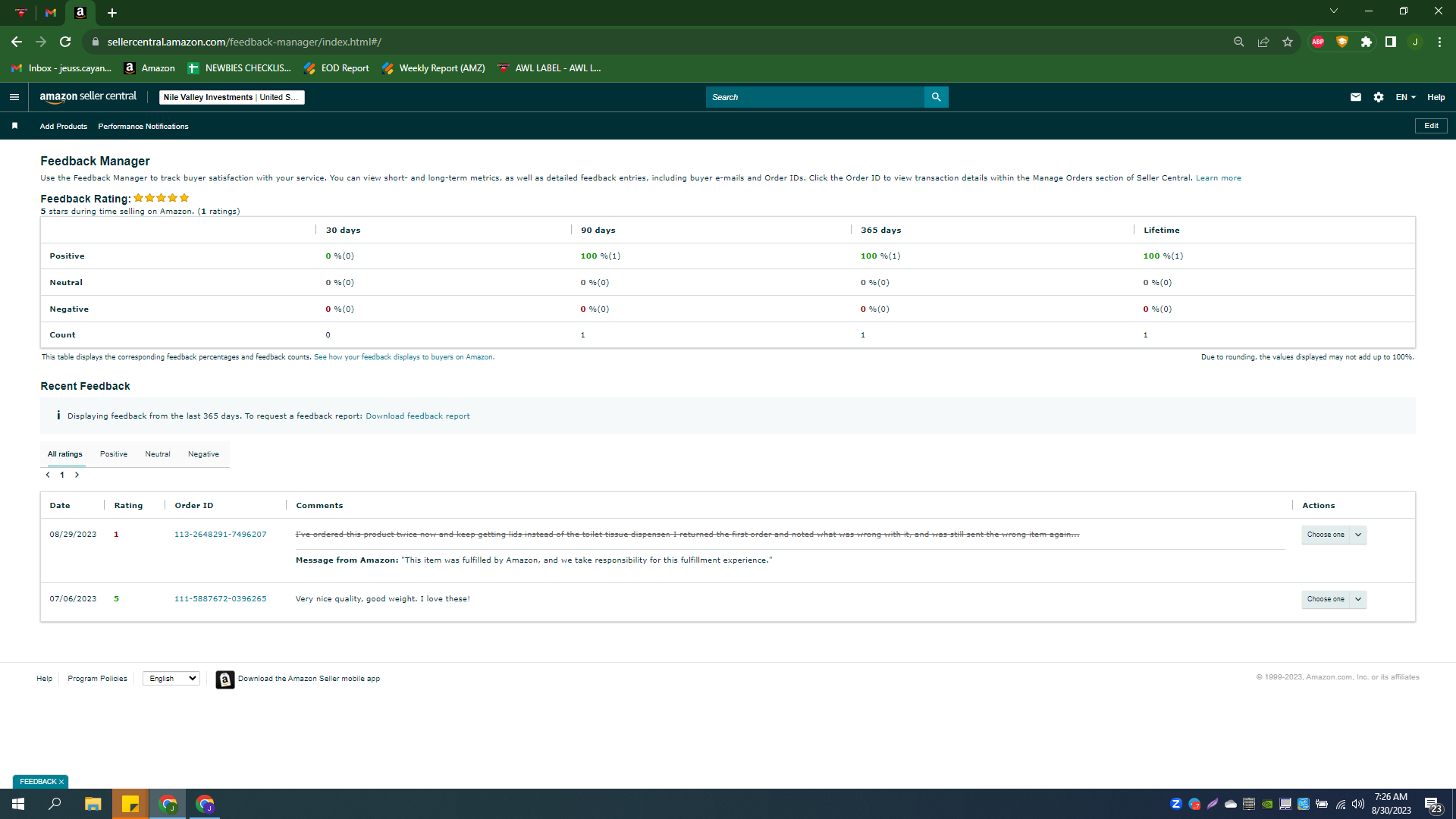Go back in browser history
Viewport: 1456px width, 819px height.
click(17, 42)
